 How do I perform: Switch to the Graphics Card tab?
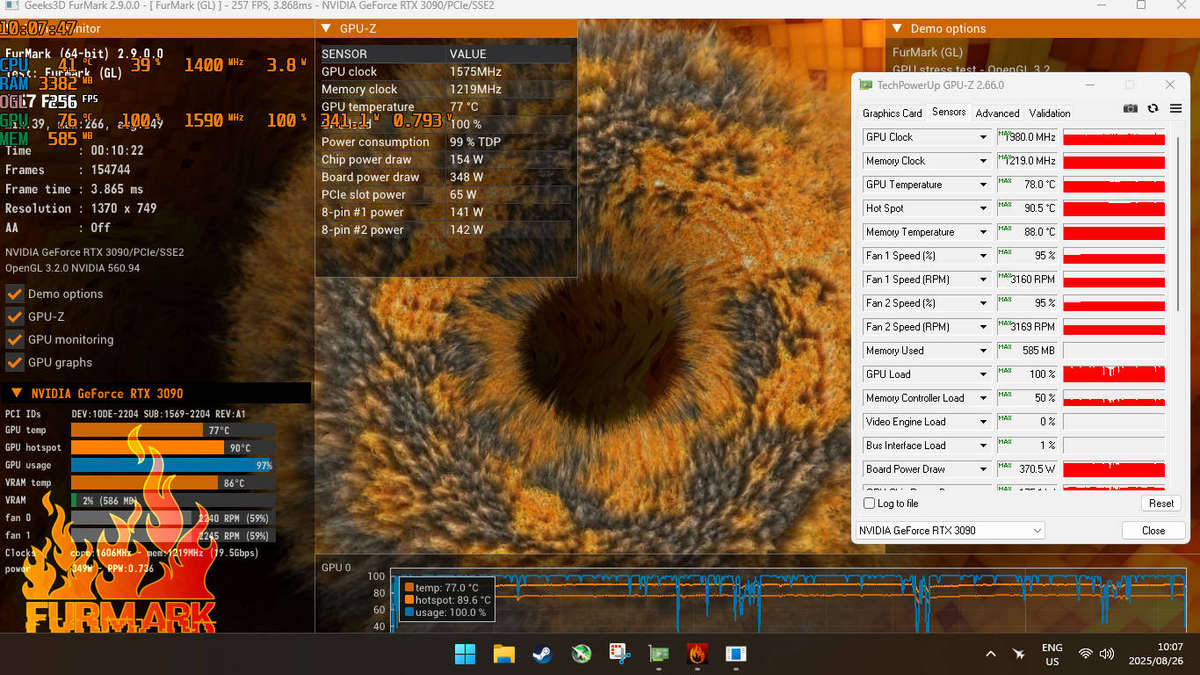[892, 113]
